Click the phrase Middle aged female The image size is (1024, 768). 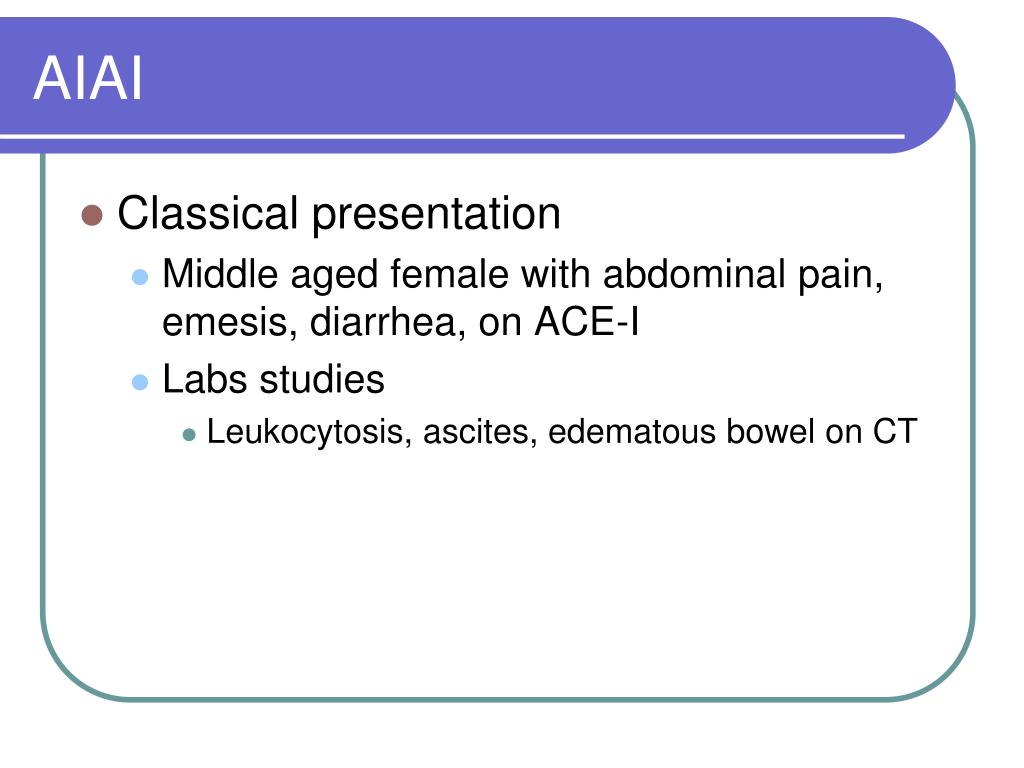(335, 274)
